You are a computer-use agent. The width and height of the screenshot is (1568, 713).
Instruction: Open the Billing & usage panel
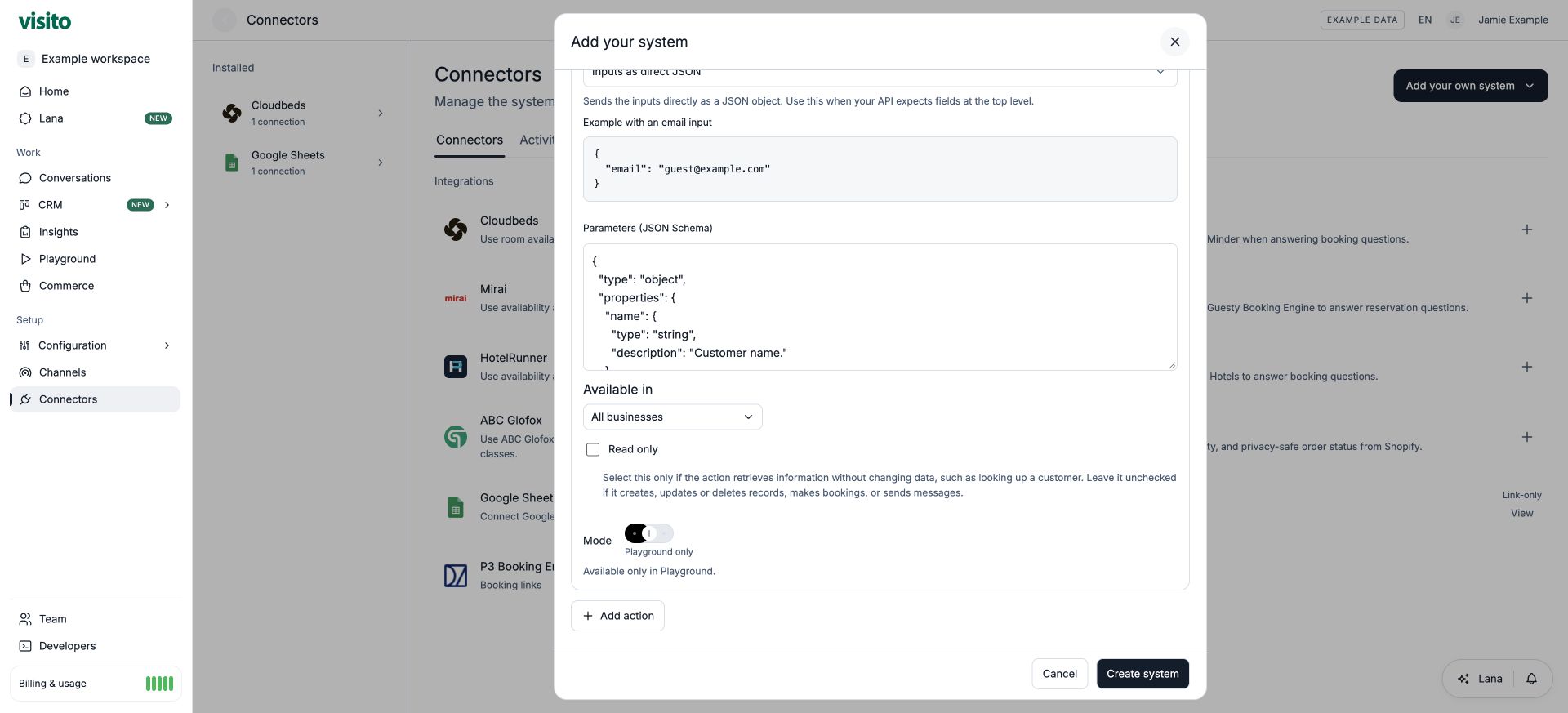point(96,684)
